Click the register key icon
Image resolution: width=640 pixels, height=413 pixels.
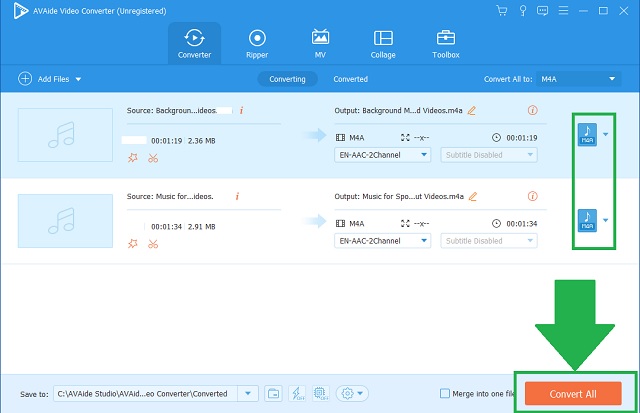point(522,11)
